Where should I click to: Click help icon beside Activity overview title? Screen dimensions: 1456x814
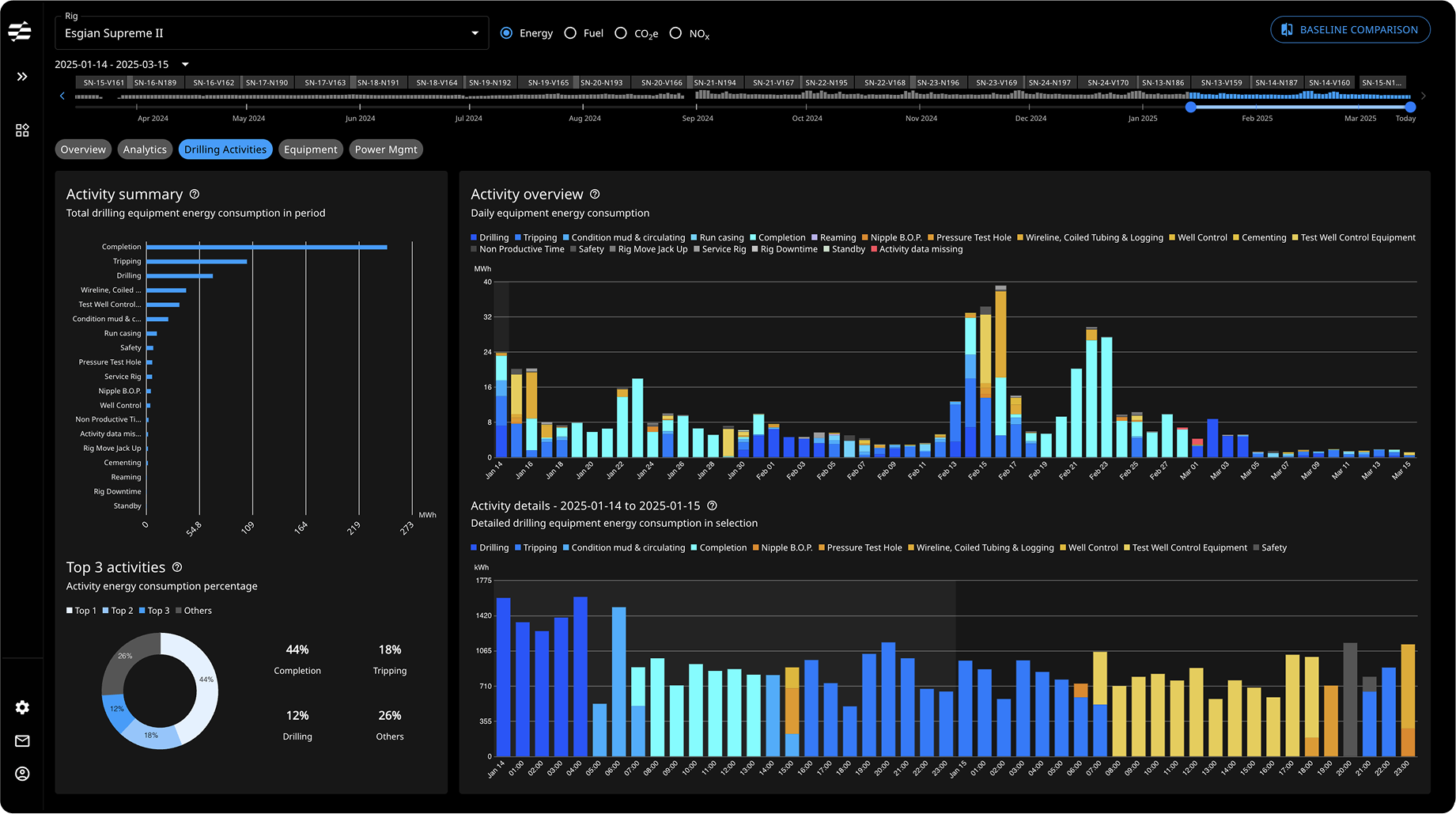595,195
